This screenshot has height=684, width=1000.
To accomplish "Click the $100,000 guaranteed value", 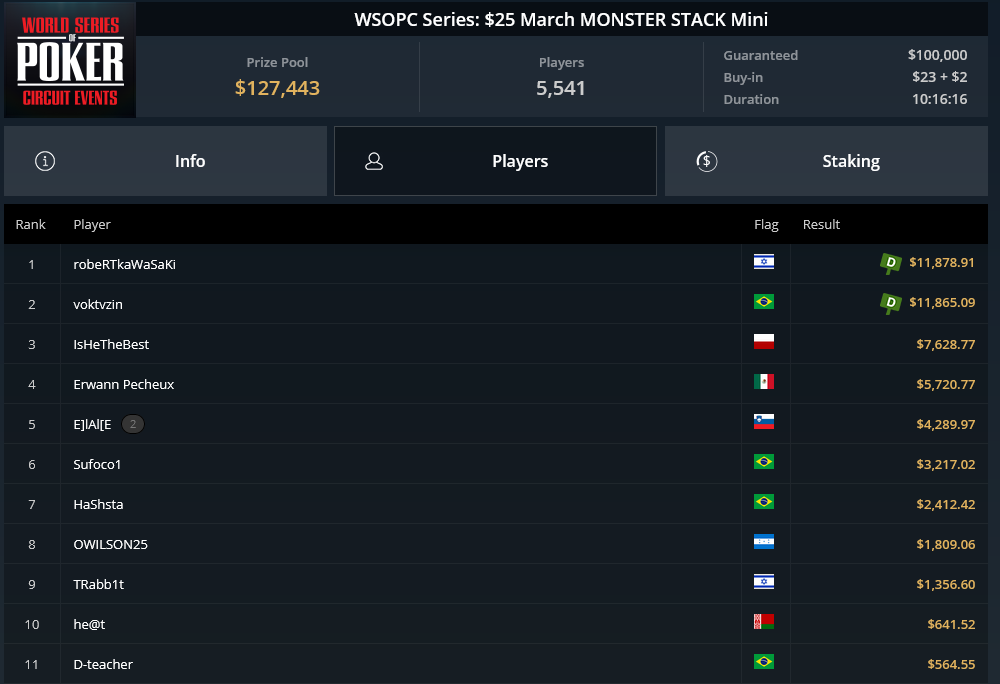I will (x=938, y=55).
